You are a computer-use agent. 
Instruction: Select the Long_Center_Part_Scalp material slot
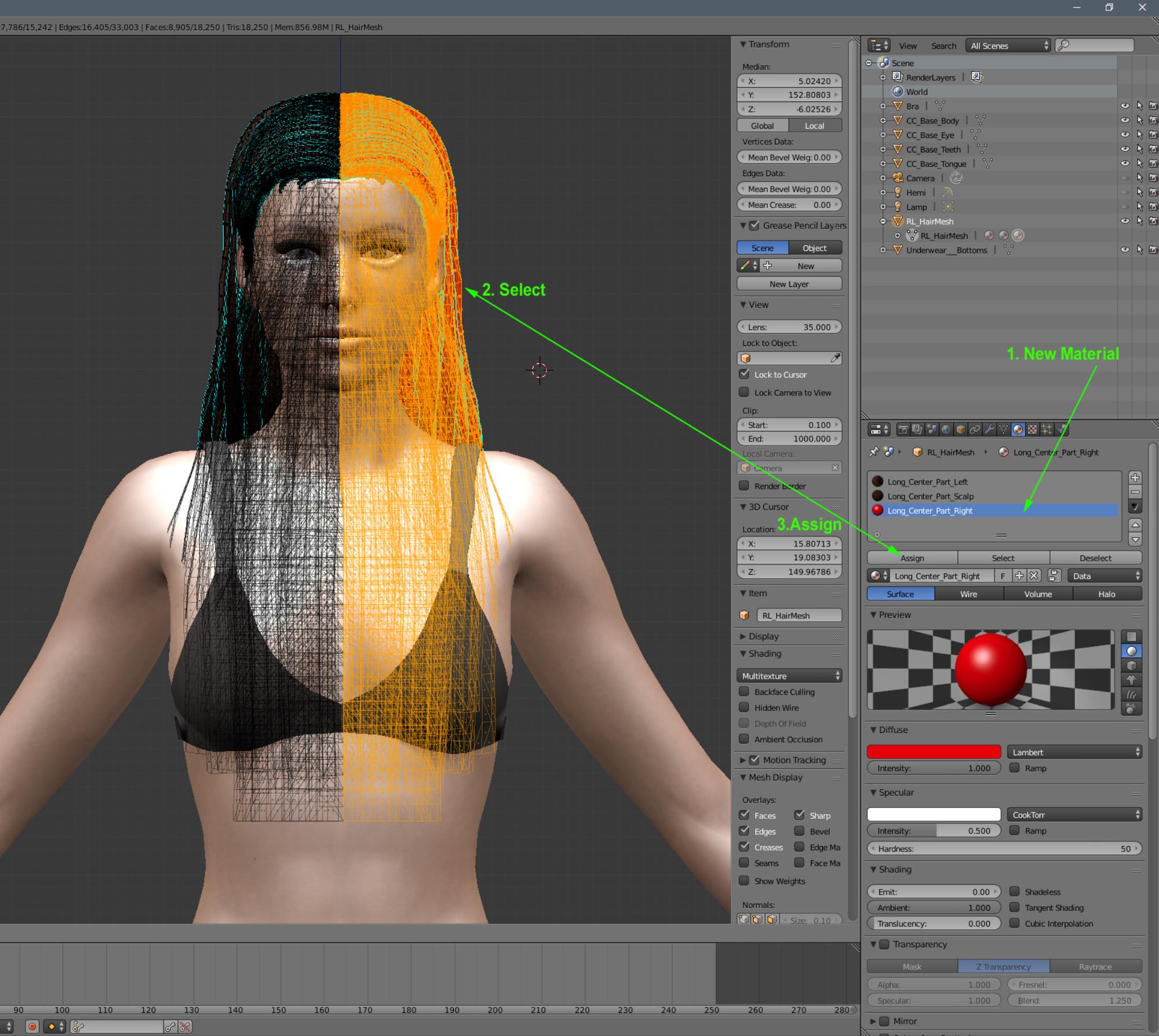[x=993, y=496]
